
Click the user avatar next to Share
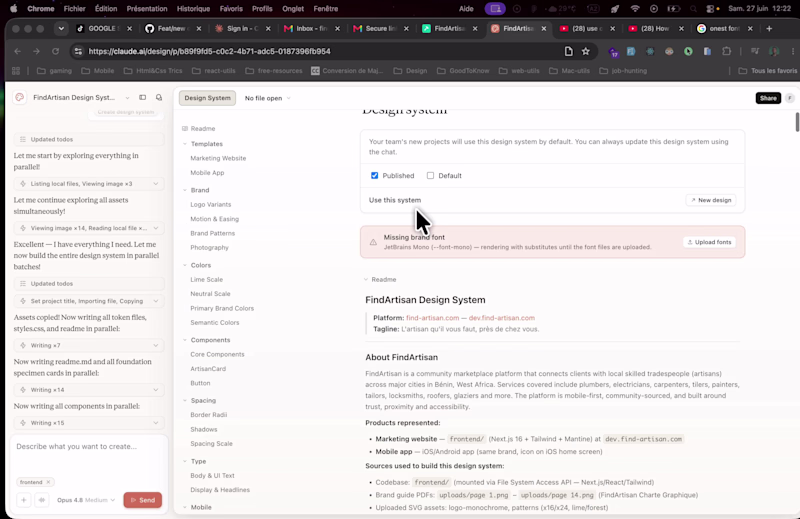click(x=789, y=98)
